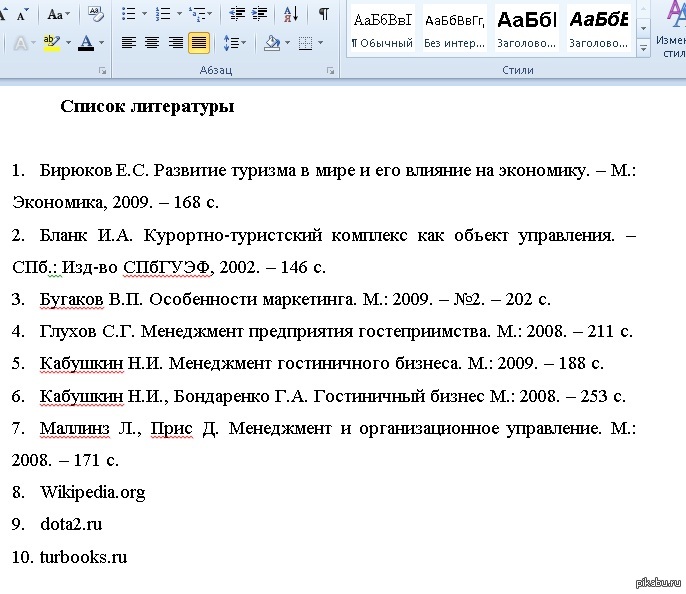Open the line spacing options

[234, 43]
